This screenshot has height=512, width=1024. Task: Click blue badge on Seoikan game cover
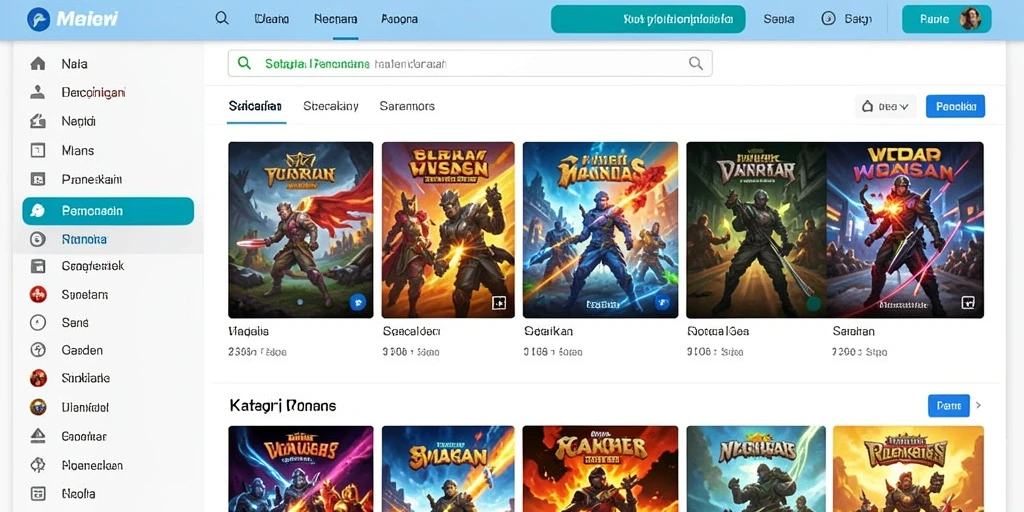[662, 302]
